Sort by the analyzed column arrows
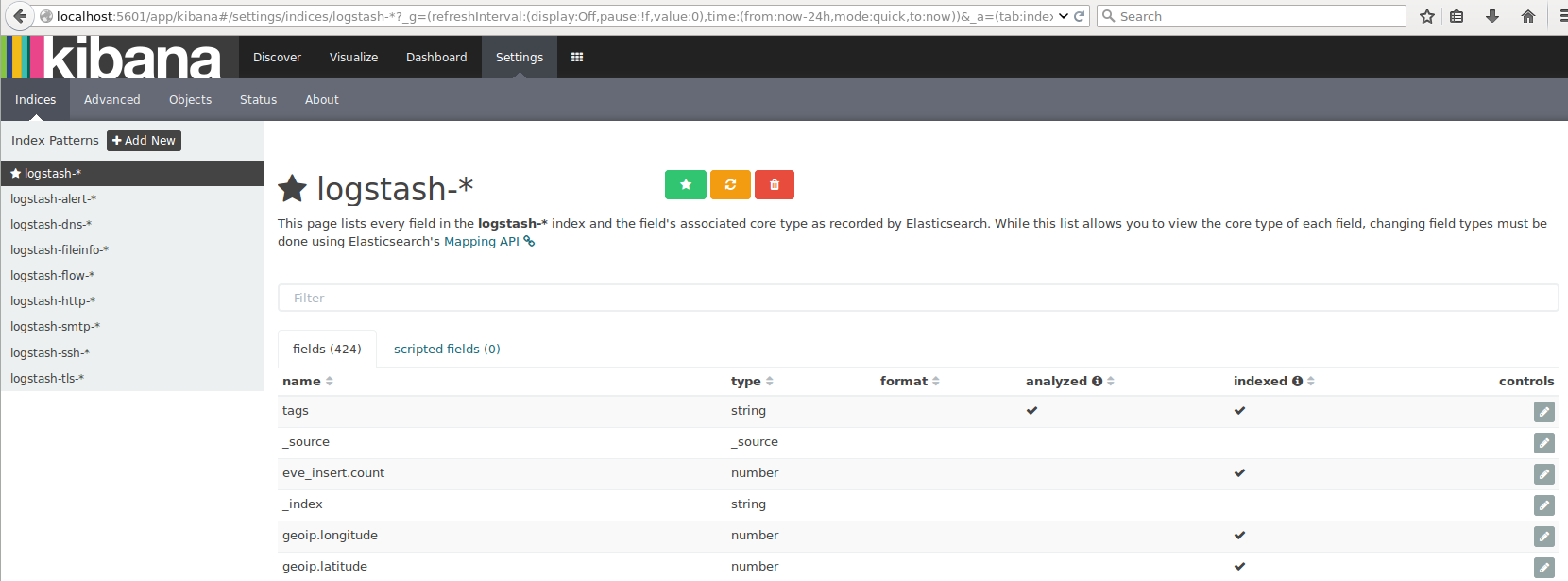This screenshot has width=1568, height=581. 1111,382
